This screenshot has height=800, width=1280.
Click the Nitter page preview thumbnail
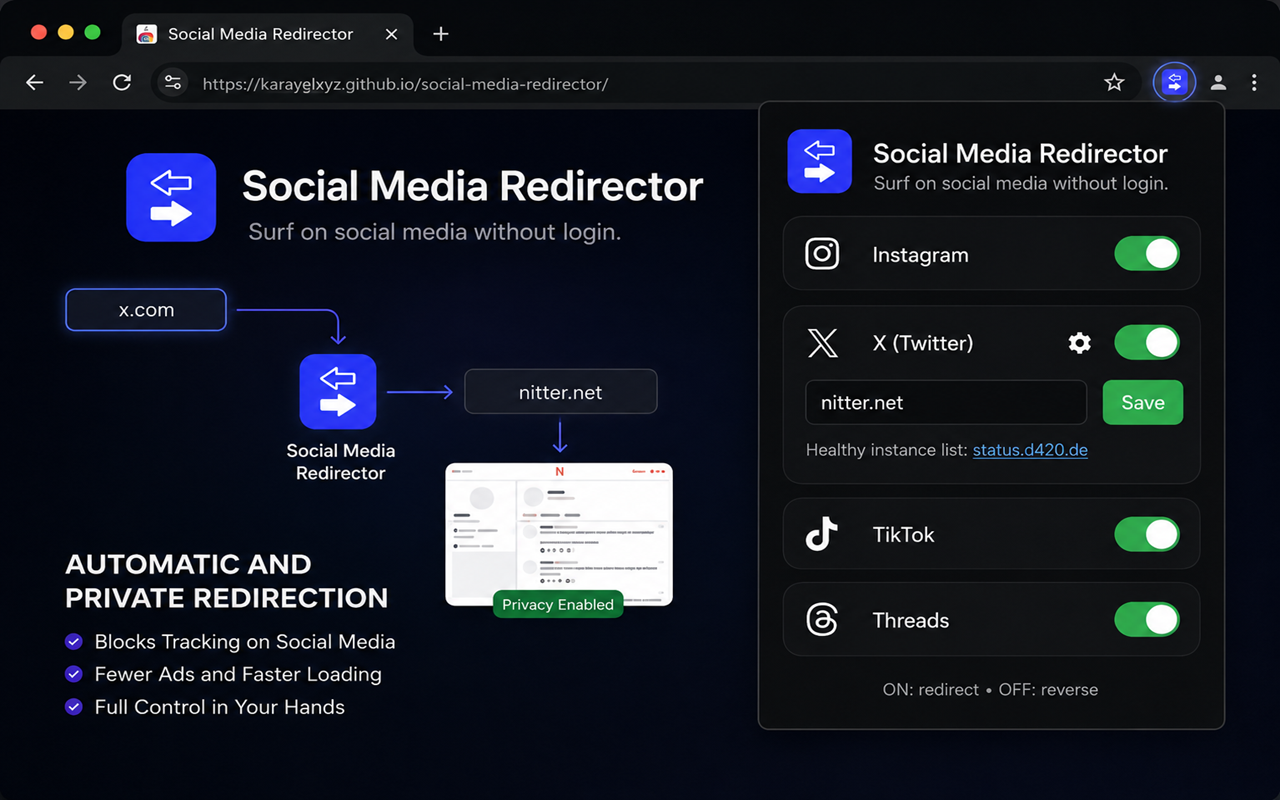pyautogui.click(x=559, y=534)
